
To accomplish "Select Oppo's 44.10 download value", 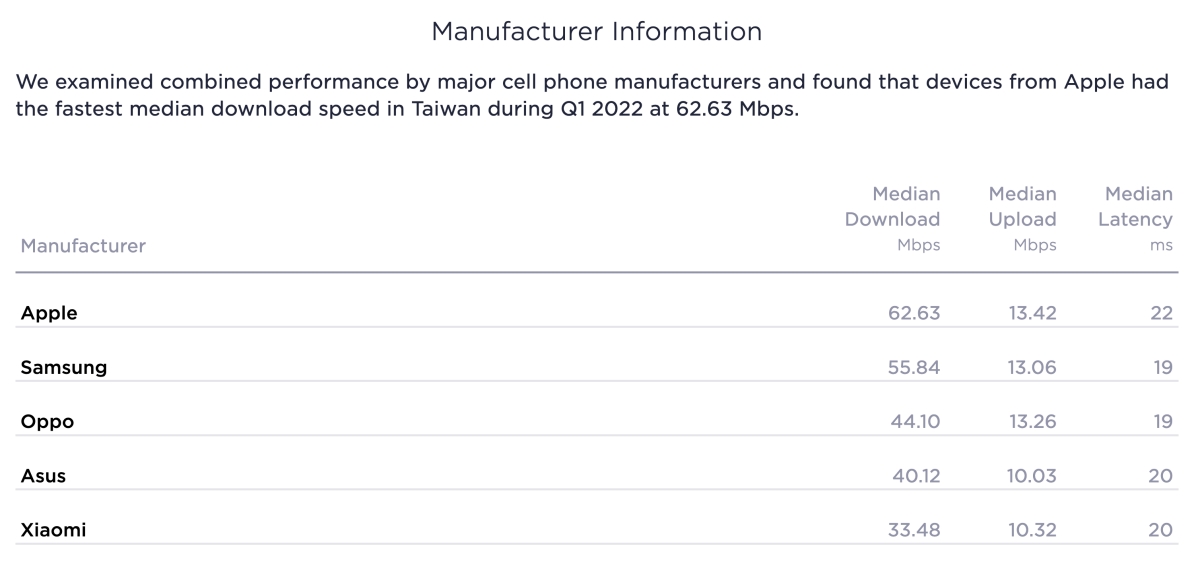I will [915, 421].
